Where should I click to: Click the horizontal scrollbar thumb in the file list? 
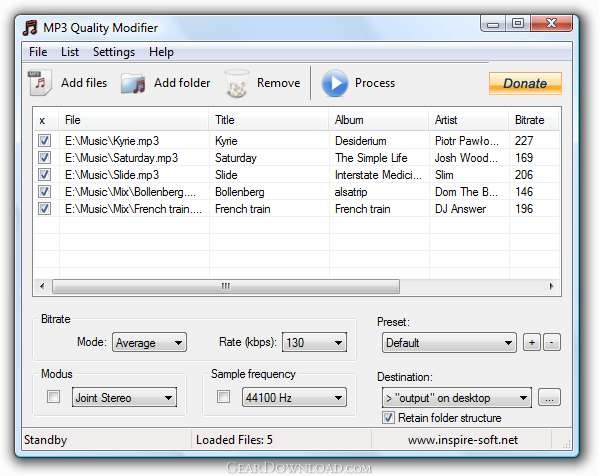[226, 286]
